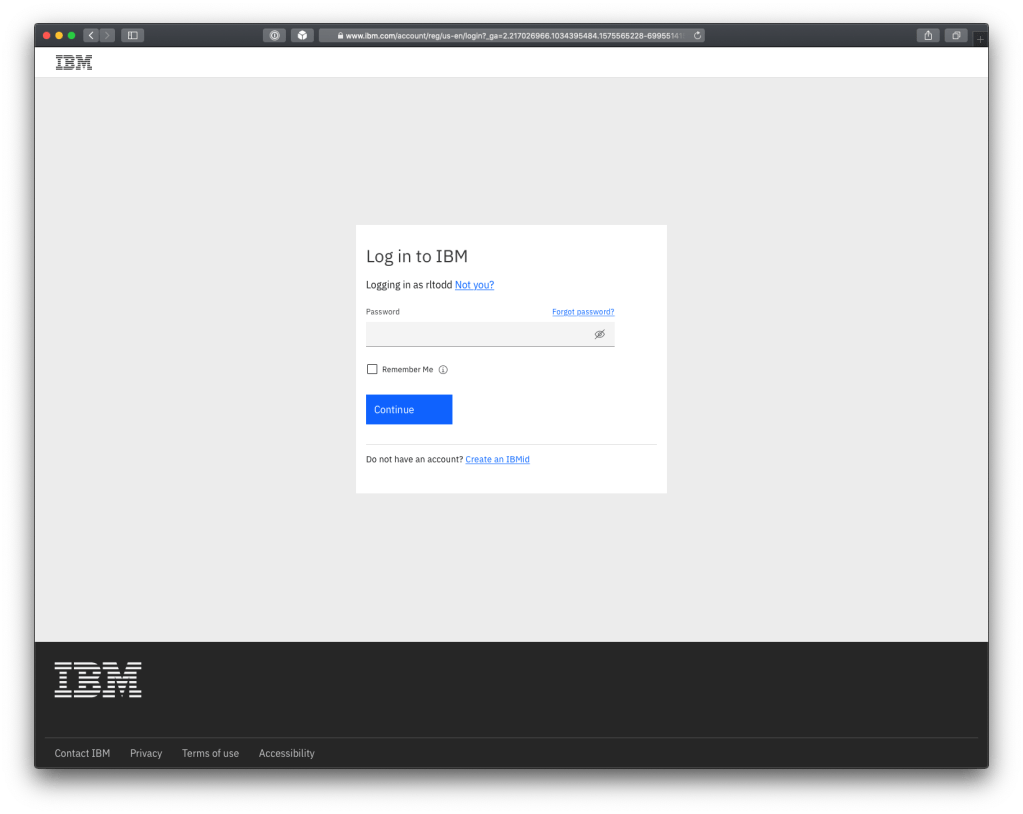The height and width of the screenshot is (814, 1023).
Task: Click the IBM logo in the header
Action: (x=74, y=63)
